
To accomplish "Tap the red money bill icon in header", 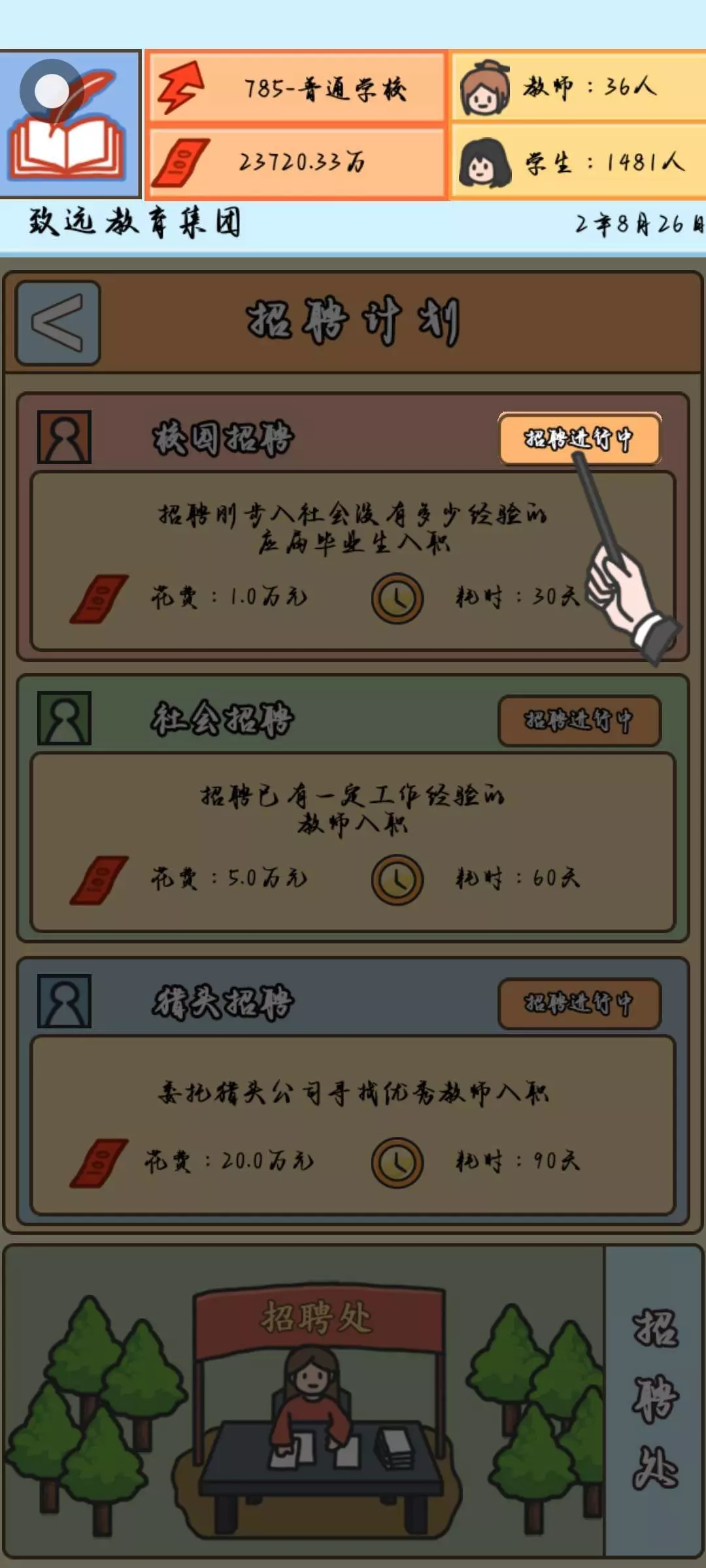I will pyautogui.click(x=180, y=162).
